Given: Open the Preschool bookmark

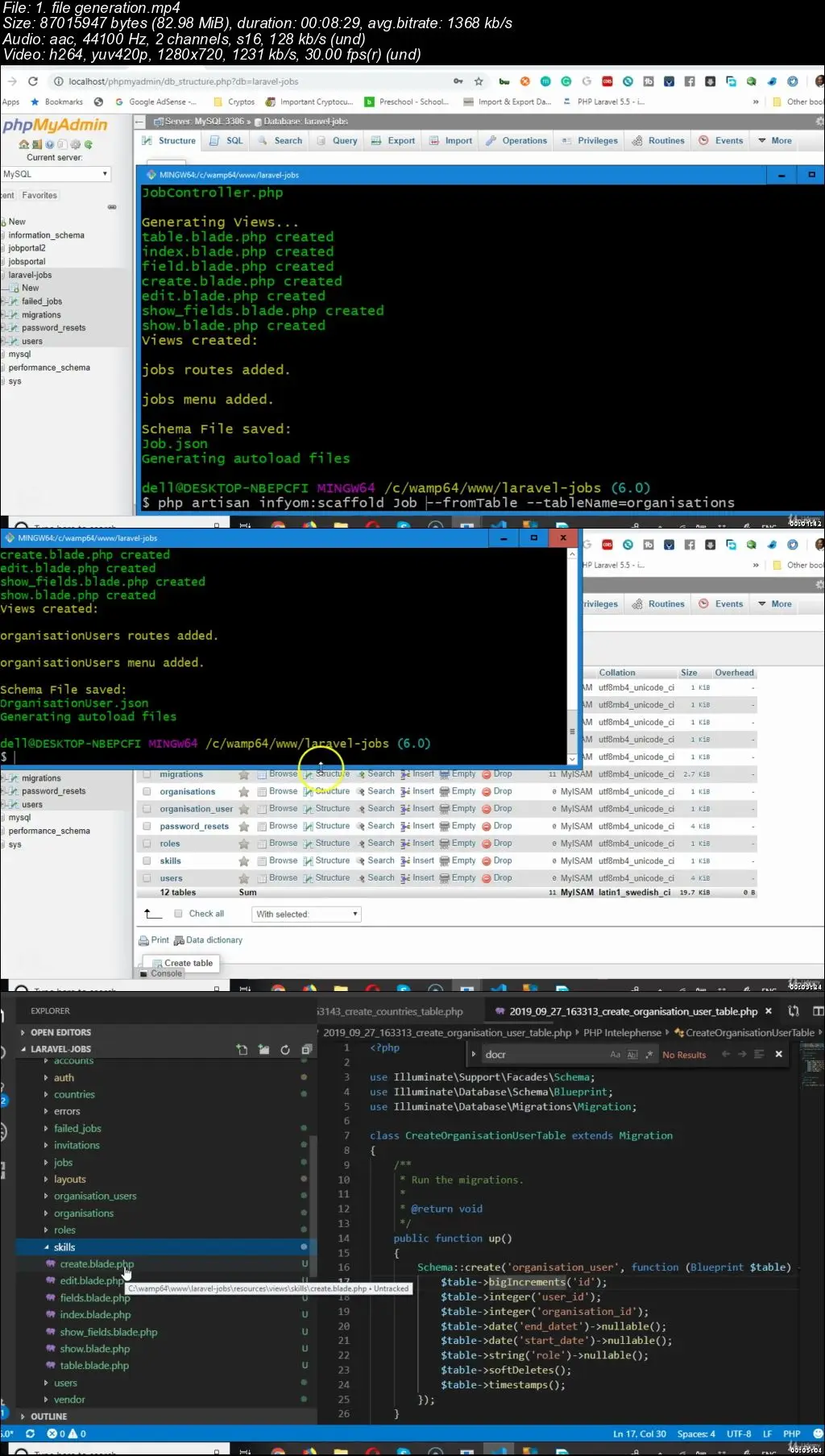Looking at the screenshot, I should coord(407,102).
